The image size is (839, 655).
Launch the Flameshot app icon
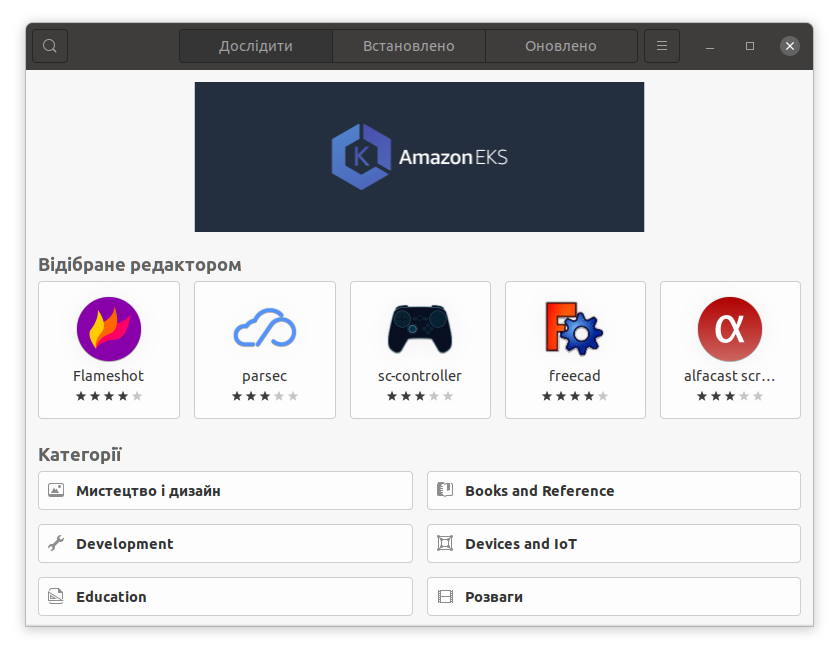click(108, 328)
